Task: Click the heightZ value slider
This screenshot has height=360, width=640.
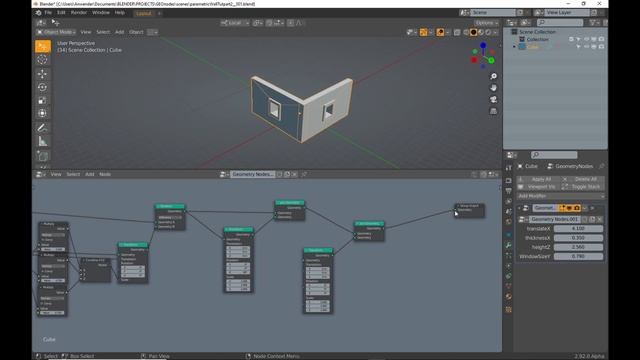Action: [x=578, y=247]
